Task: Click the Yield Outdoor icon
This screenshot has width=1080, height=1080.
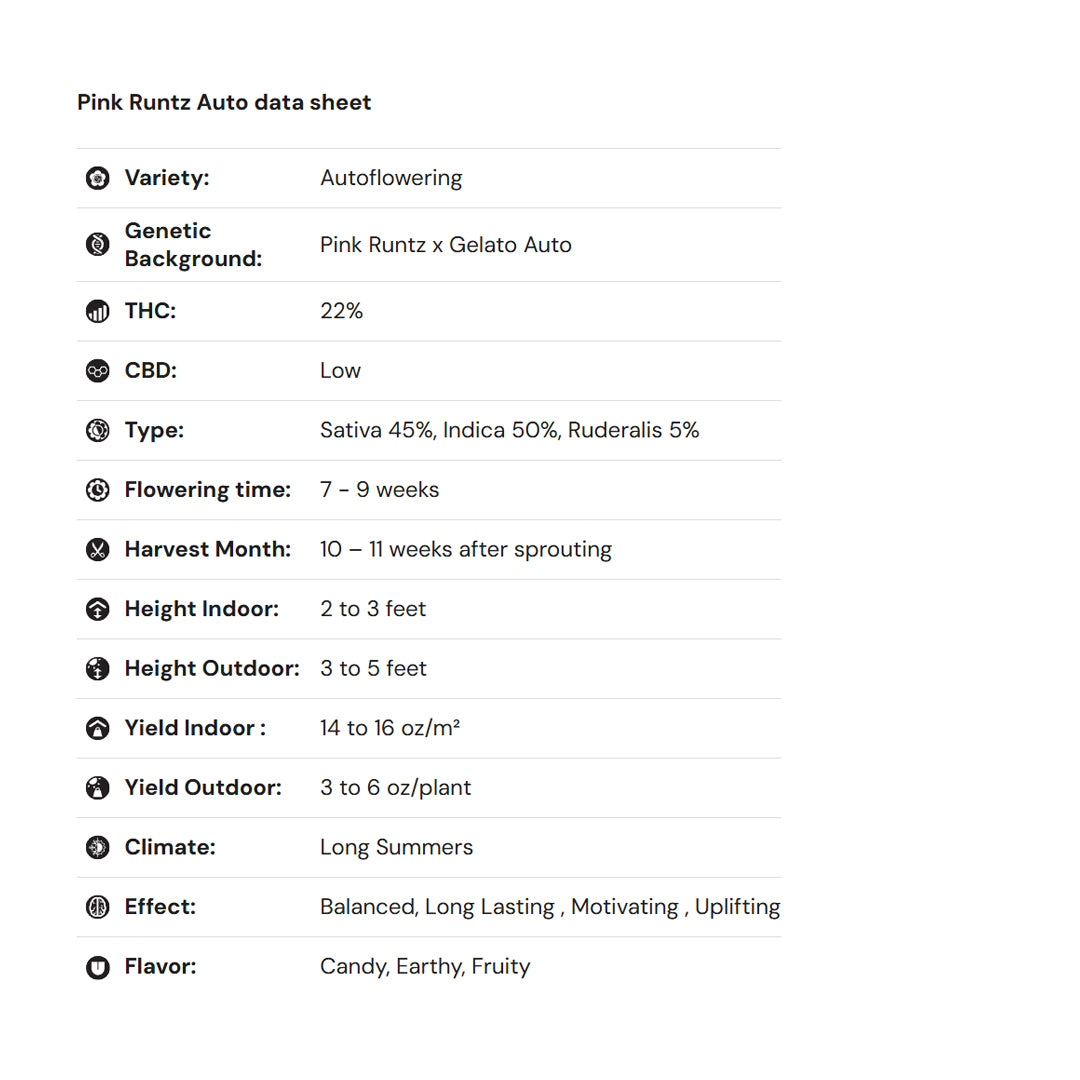Action: click(97, 788)
